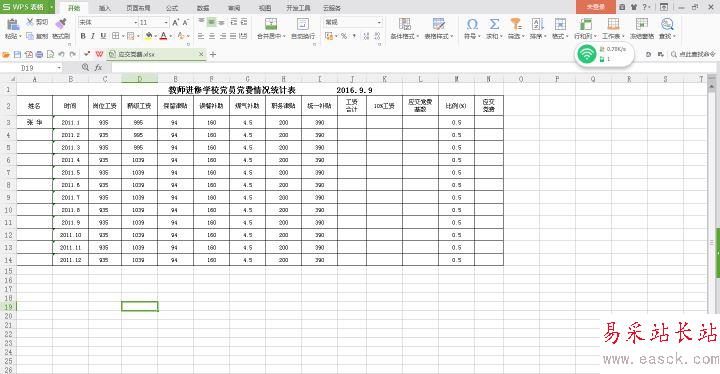This screenshot has width=720, height=374.
Task: Click the green WiFi floating widget icon
Action: pos(587,54)
